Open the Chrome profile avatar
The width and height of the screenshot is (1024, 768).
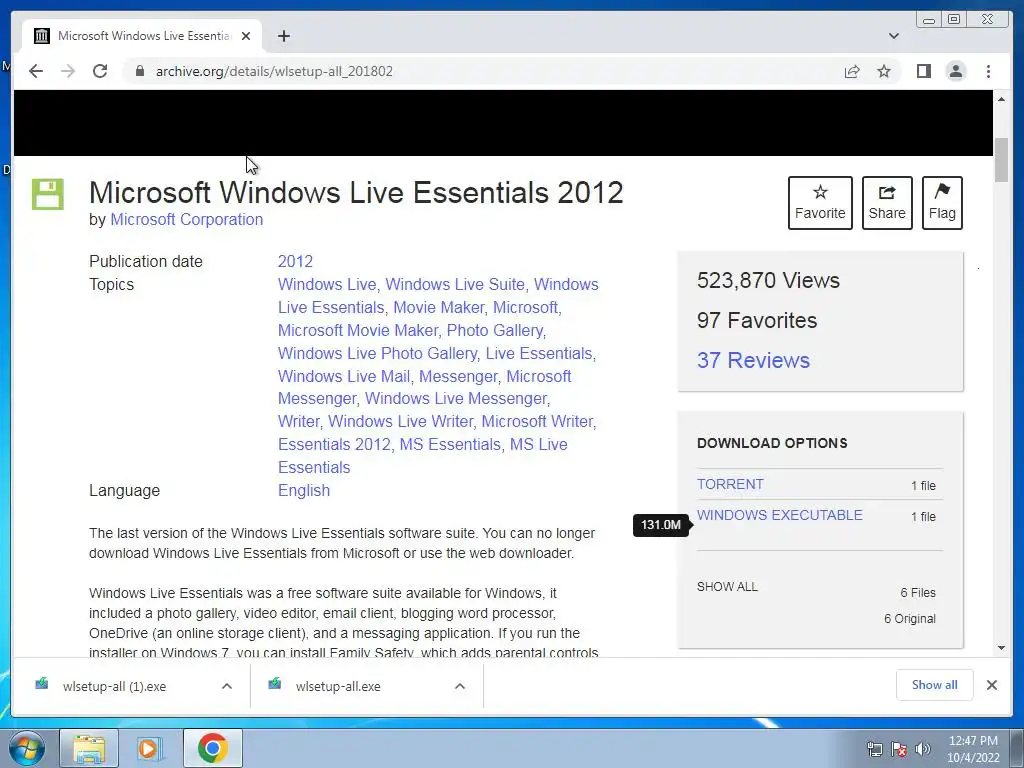[x=955, y=71]
